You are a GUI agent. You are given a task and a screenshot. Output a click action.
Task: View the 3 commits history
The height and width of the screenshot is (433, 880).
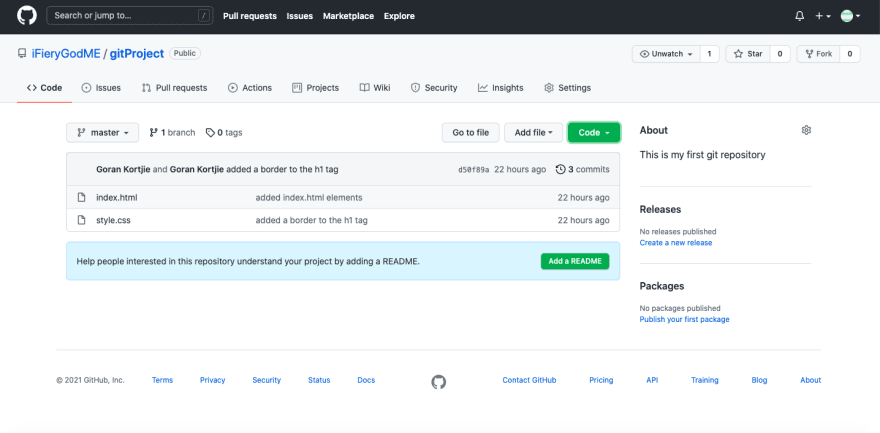[583, 169]
